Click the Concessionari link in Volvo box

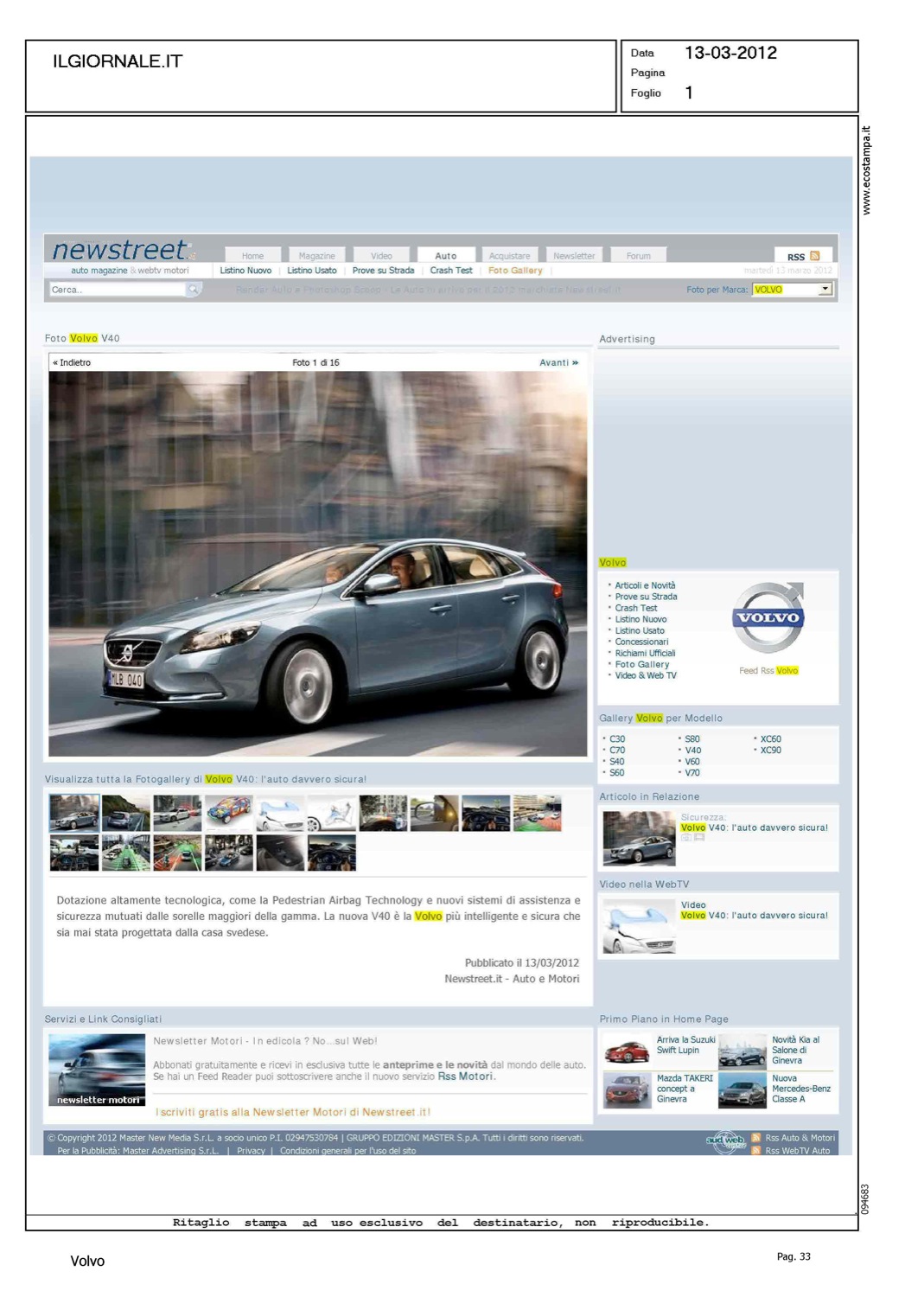640,642
